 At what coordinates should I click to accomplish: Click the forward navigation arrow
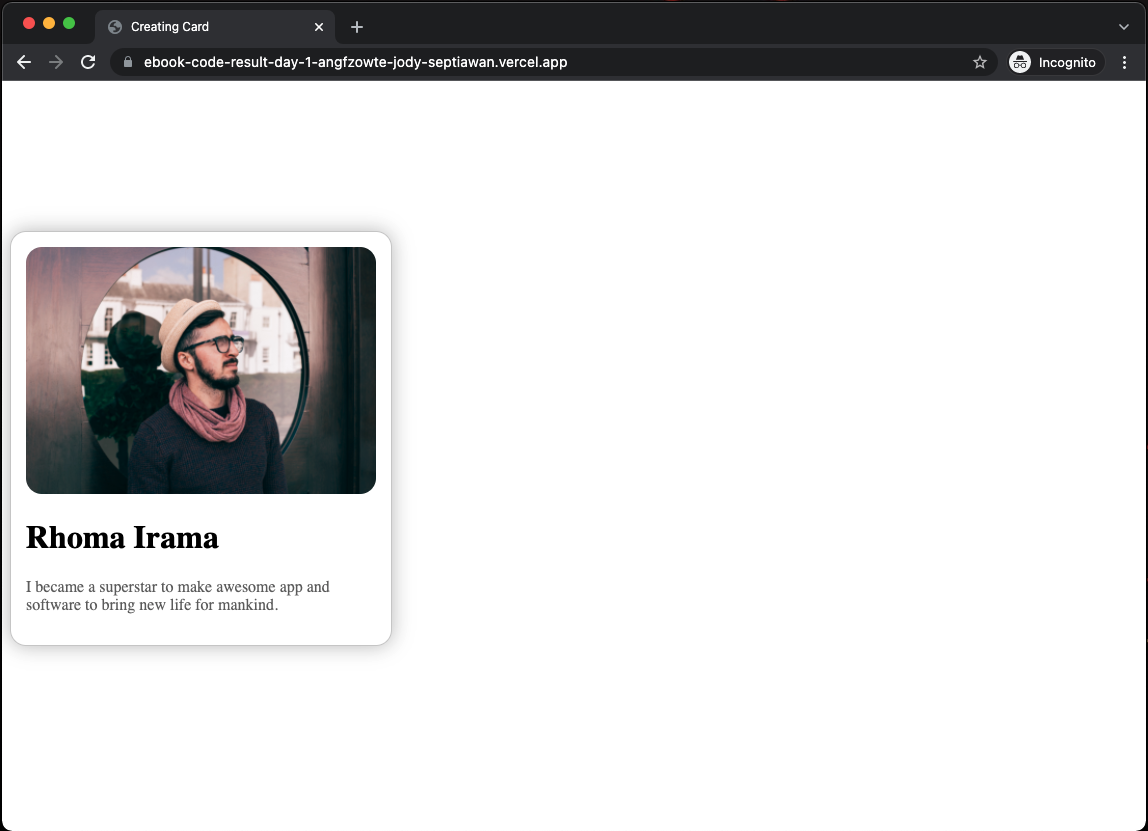pyautogui.click(x=56, y=62)
